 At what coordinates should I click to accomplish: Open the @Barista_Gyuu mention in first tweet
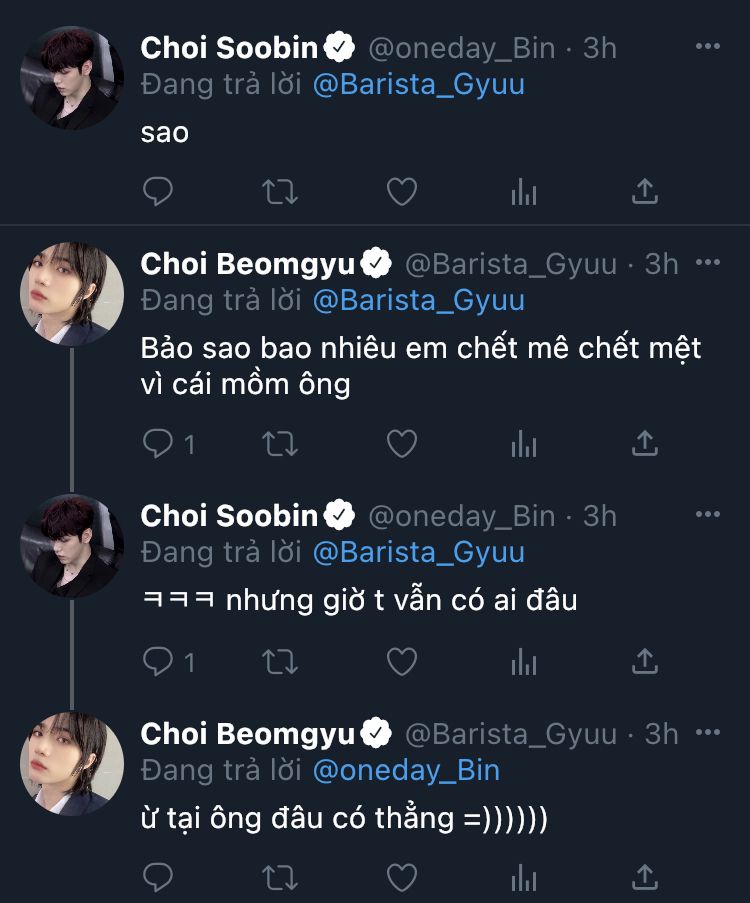pyautogui.click(x=419, y=84)
